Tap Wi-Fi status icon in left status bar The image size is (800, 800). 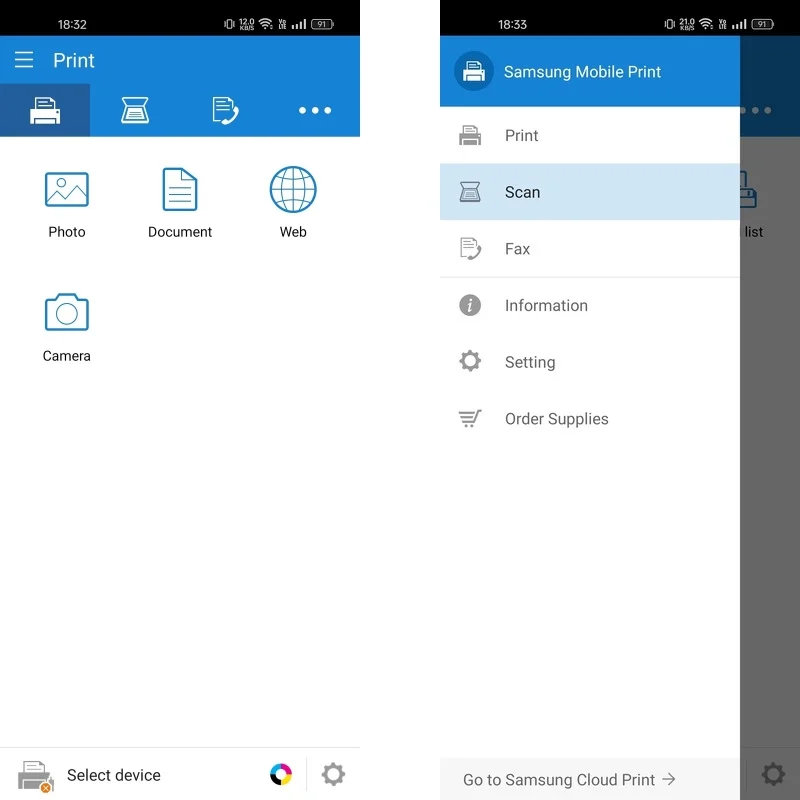(266, 23)
